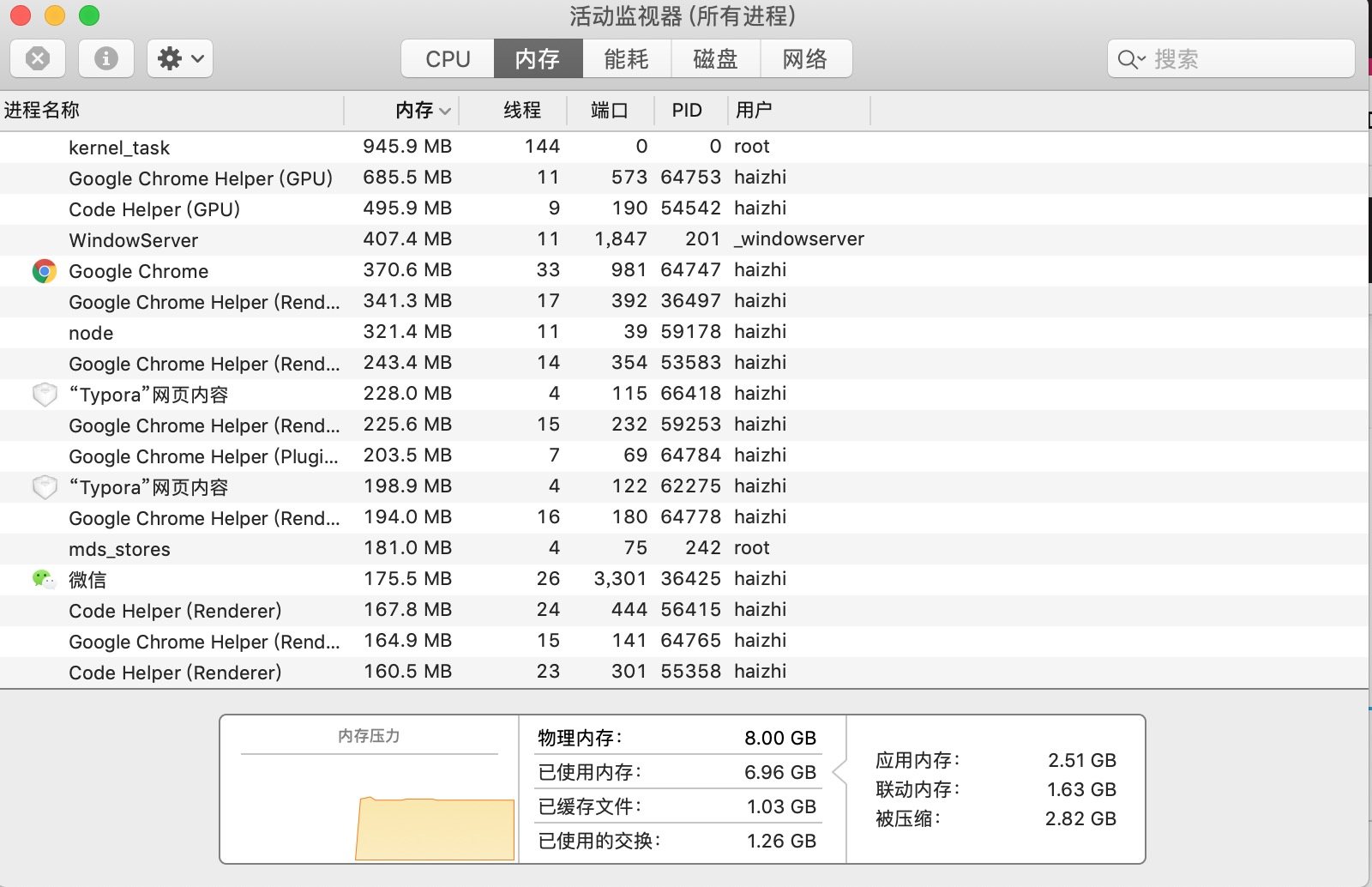
Task: Select Chrome Helper using 225.6 MB
Action: [204, 425]
